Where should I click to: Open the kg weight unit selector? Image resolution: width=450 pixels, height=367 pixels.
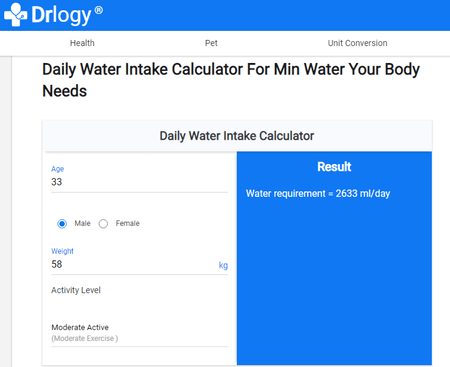[x=223, y=265]
